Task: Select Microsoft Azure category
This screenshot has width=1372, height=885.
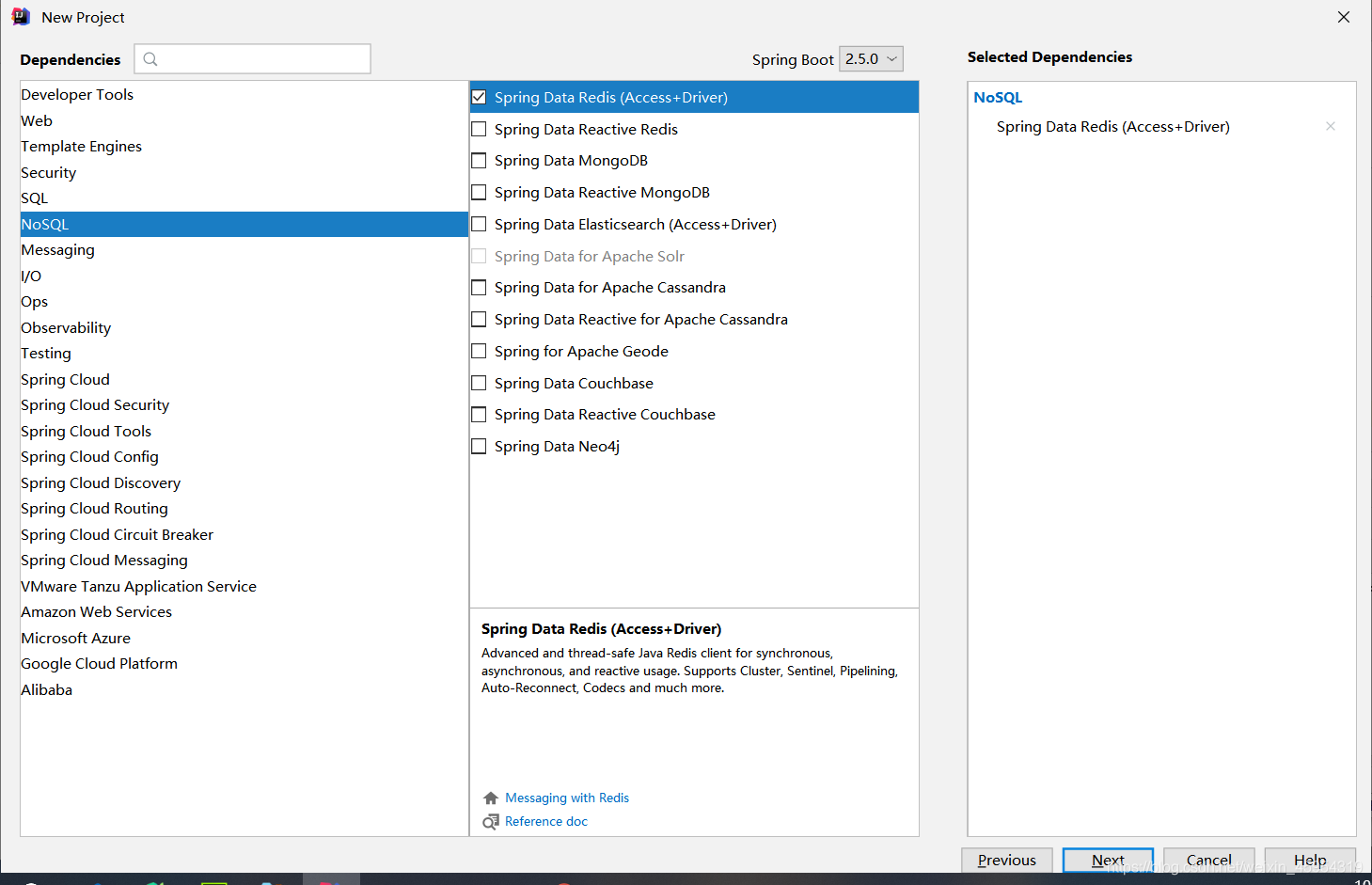Action: pos(244,638)
